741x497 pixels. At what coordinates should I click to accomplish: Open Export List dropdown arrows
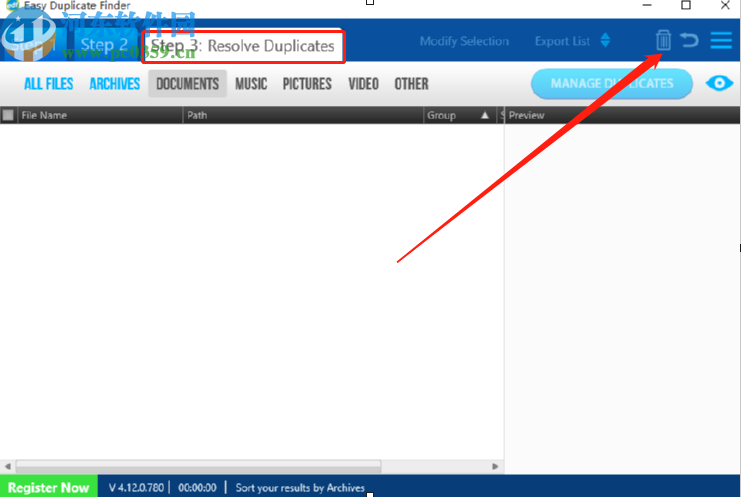[x=605, y=41]
